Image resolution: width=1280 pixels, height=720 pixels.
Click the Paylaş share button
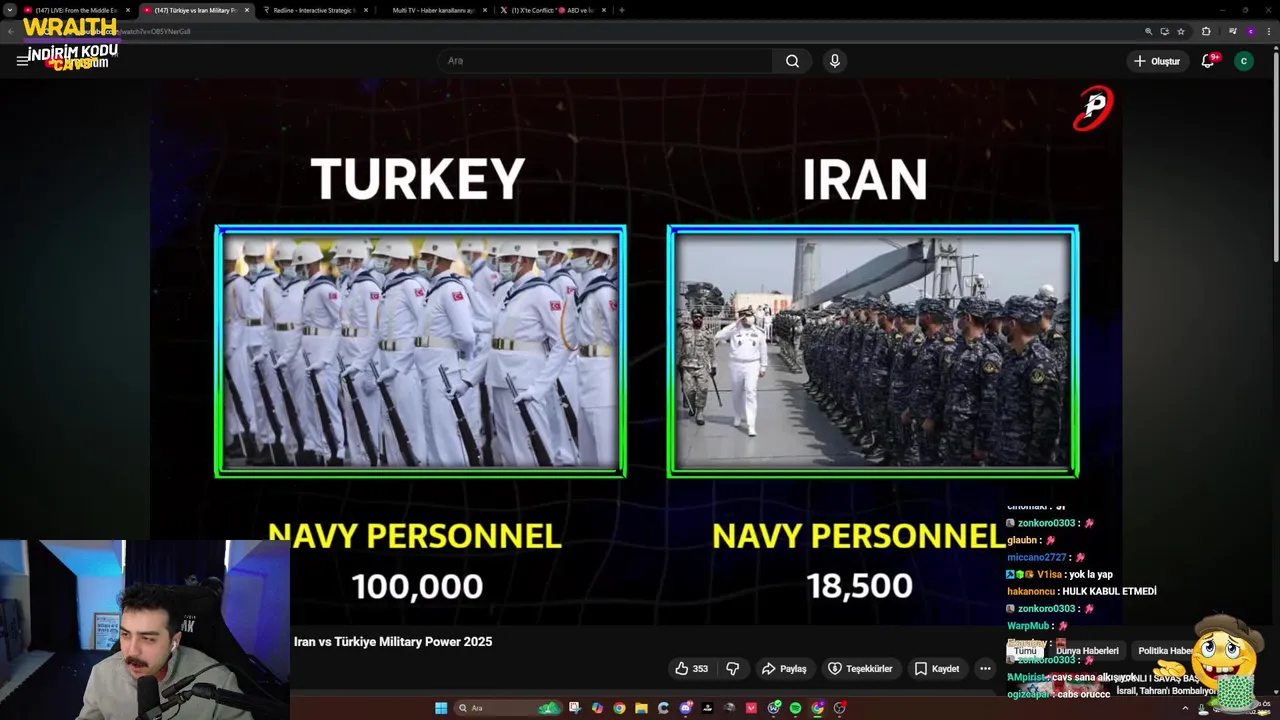784,669
